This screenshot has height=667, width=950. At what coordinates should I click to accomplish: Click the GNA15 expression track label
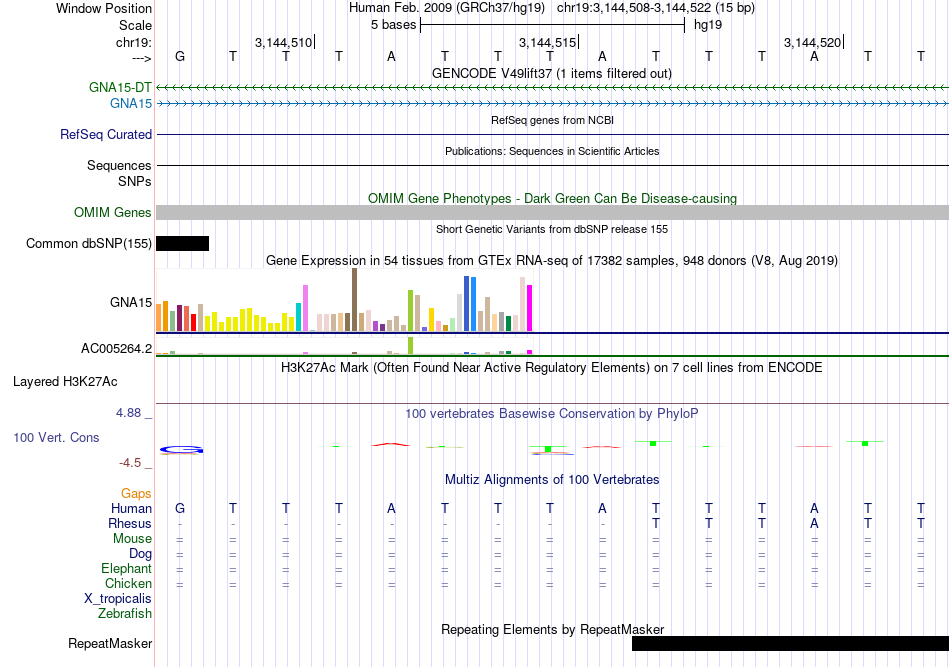[131, 302]
